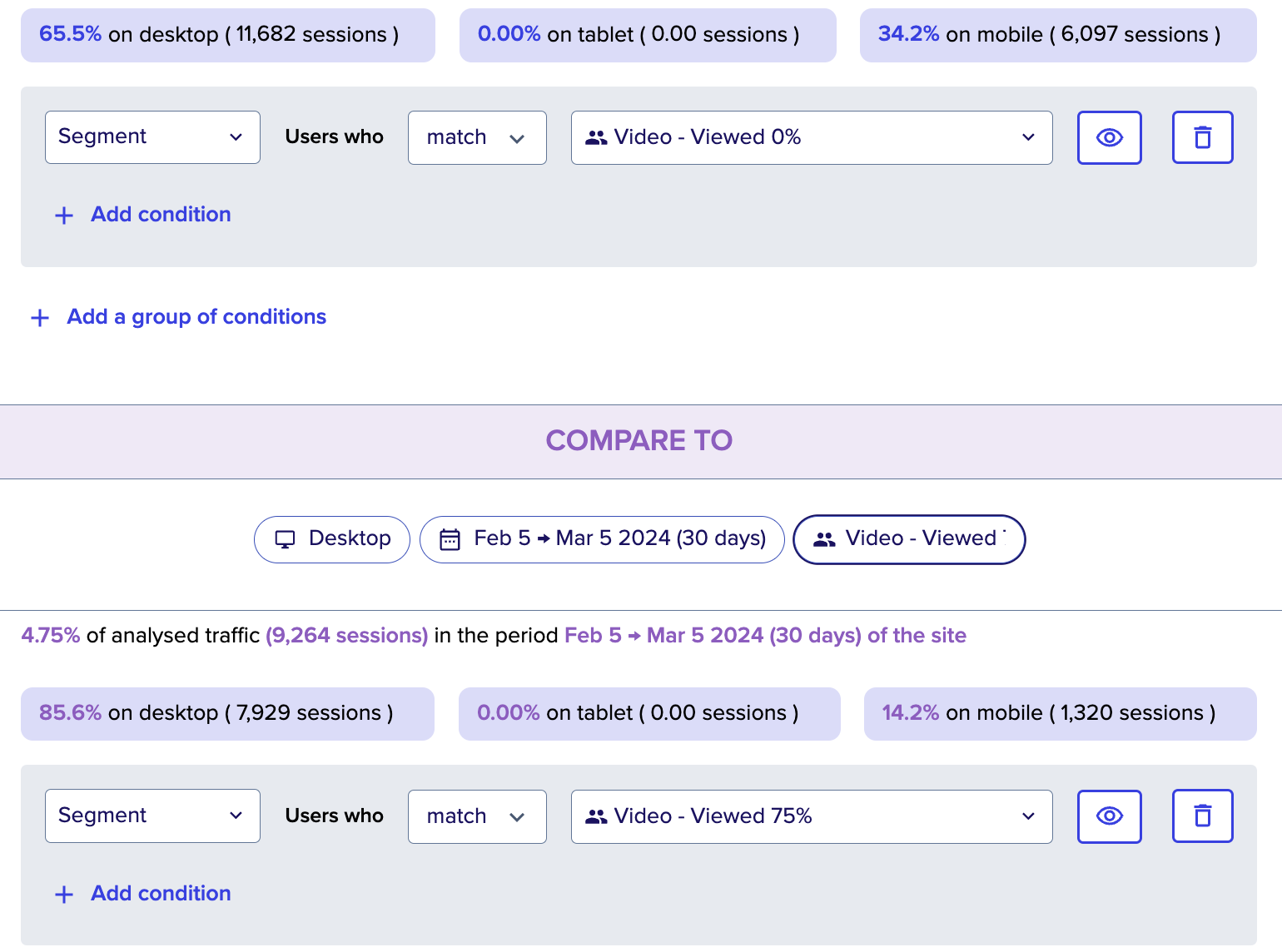Viewport: 1282px width, 952px height.
Task: Toggle visibility eye for Video - Viewed 0% segment
Action: pos(1109,137)
